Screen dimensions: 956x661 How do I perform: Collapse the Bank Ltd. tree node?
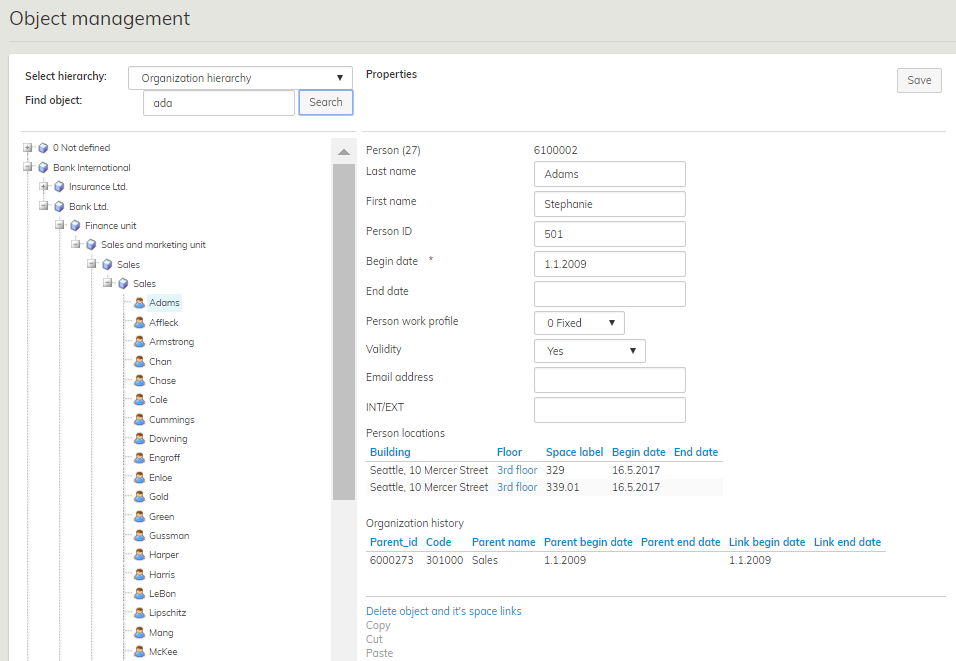pos(44,206)
